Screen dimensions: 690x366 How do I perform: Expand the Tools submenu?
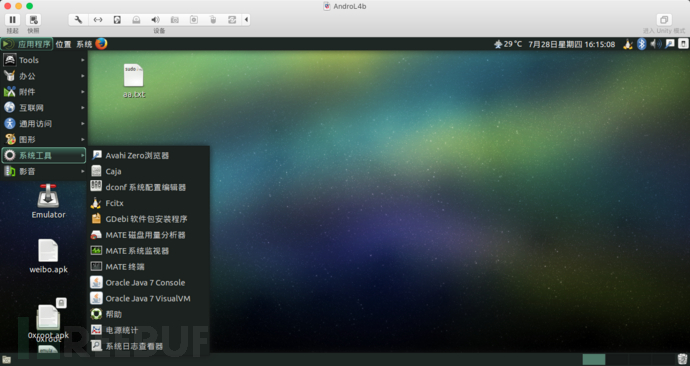tap(44, 60)
